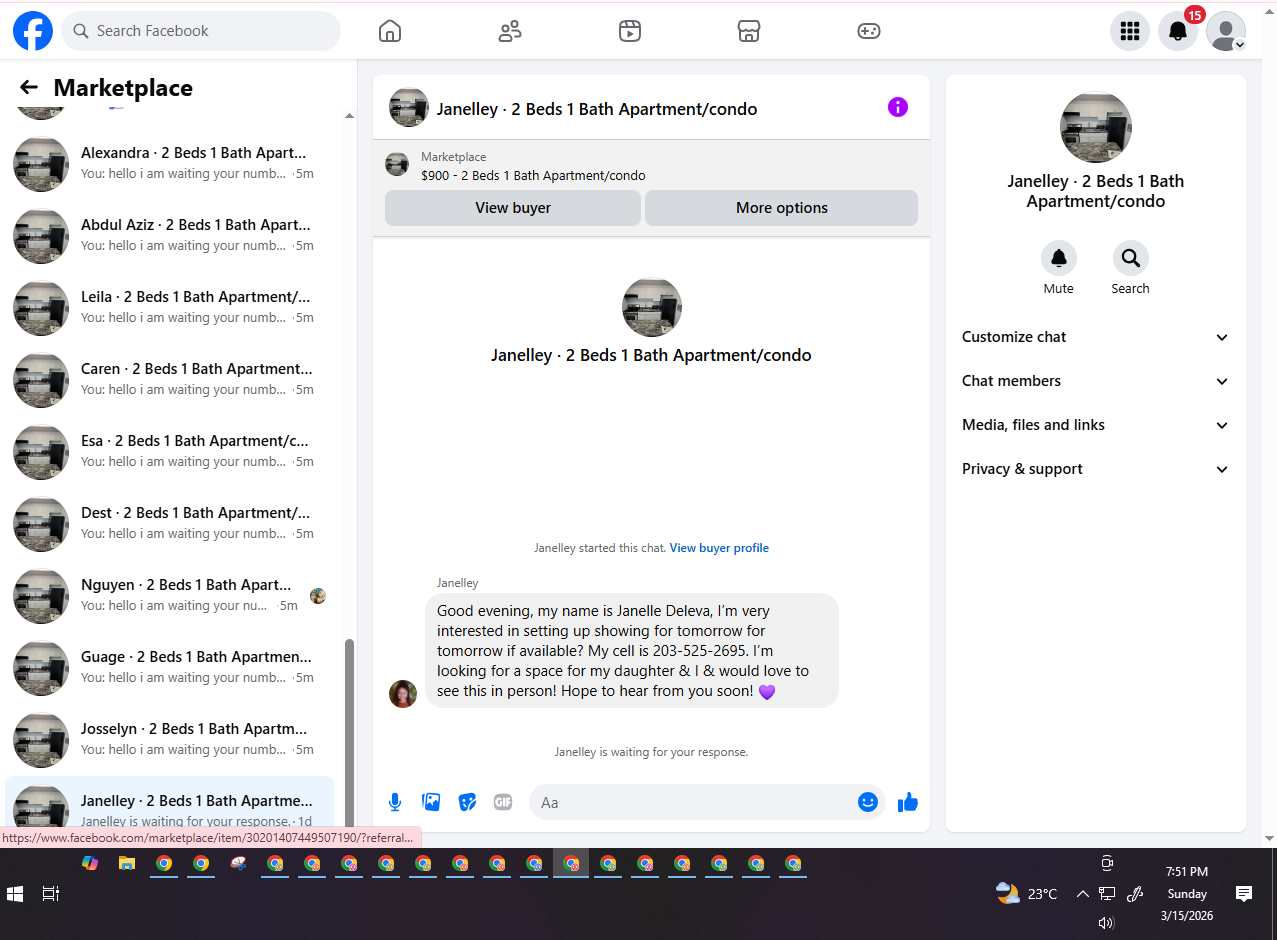
Task: Open the Abdul Aziz conversation
Action: [170, 236]
